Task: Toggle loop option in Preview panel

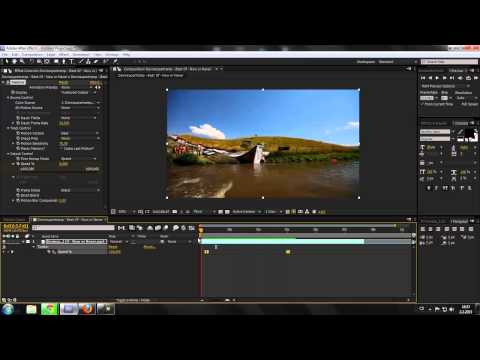Action: (468, 78)
